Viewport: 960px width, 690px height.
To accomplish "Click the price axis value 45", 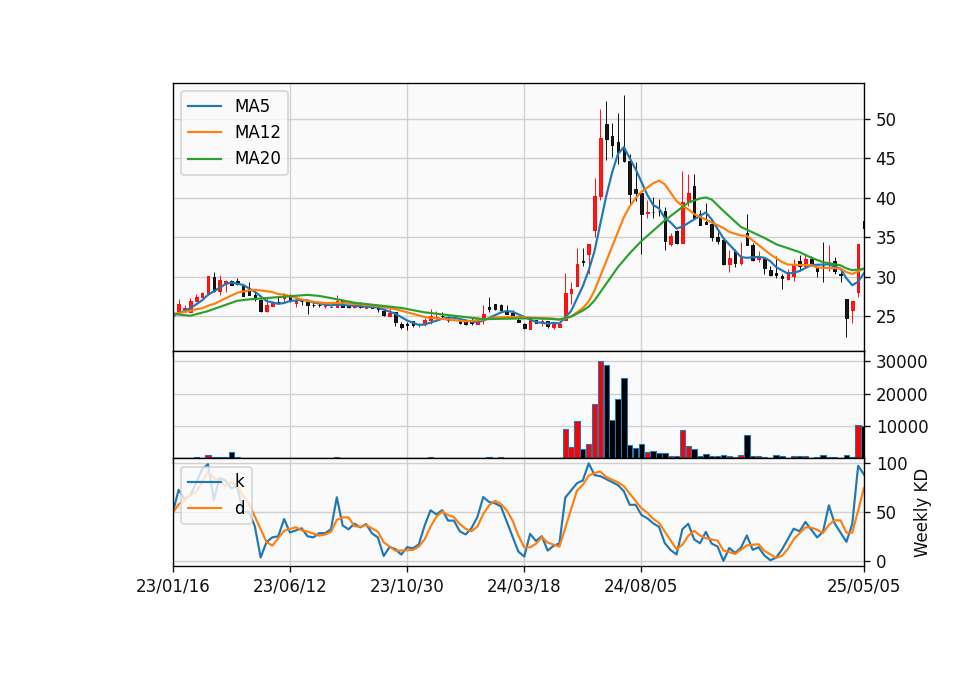I will [885, 159].
